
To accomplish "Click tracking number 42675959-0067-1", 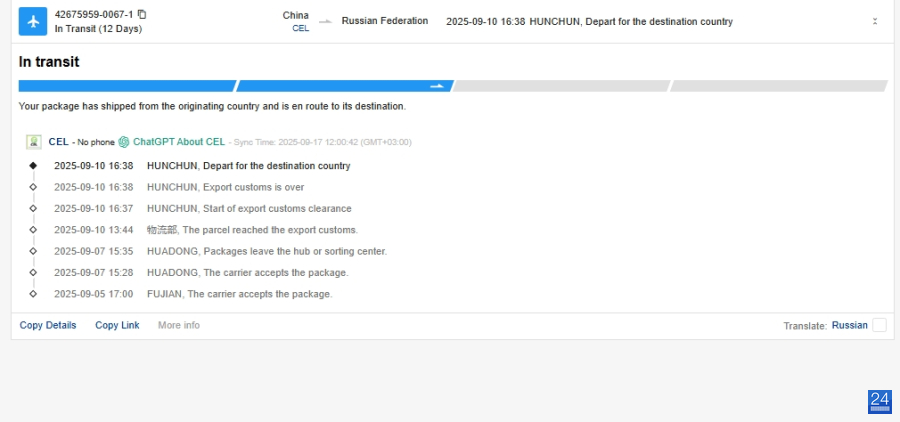I will [93, 14].
